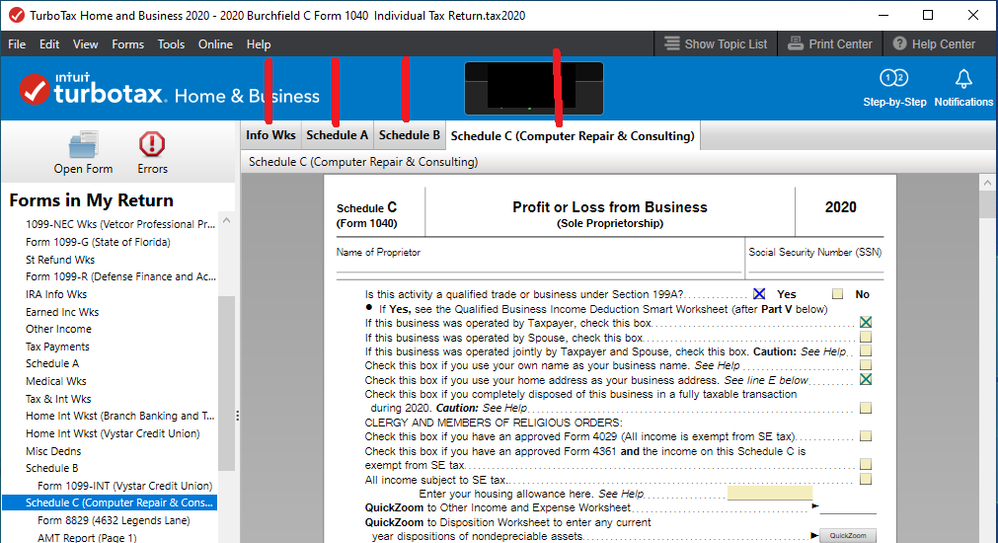Click the QuickZoom button for dispositions
Screen dimensions: 998x543
(x=848, y=536)
